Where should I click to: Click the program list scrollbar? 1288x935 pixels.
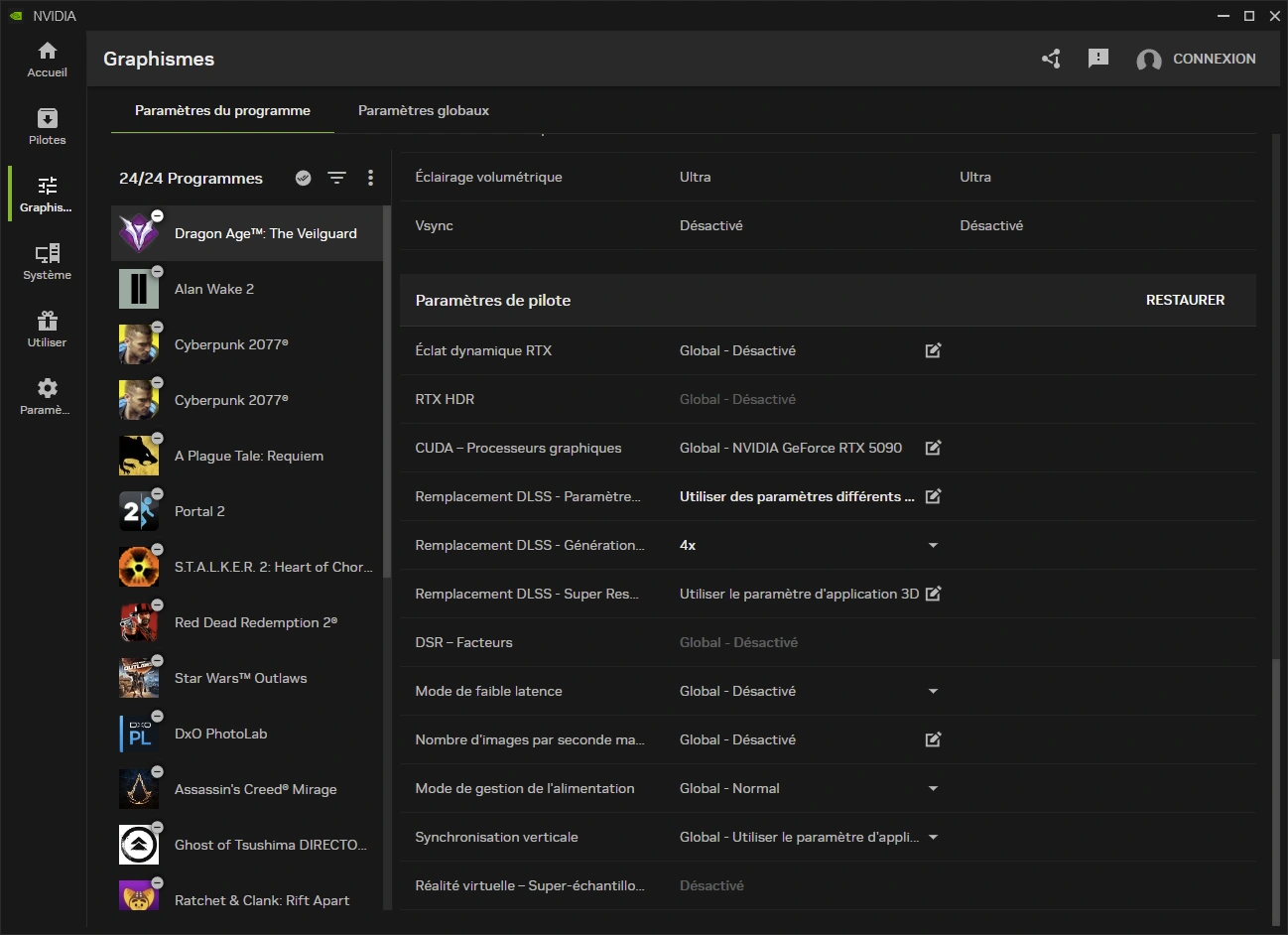[387, 392]
